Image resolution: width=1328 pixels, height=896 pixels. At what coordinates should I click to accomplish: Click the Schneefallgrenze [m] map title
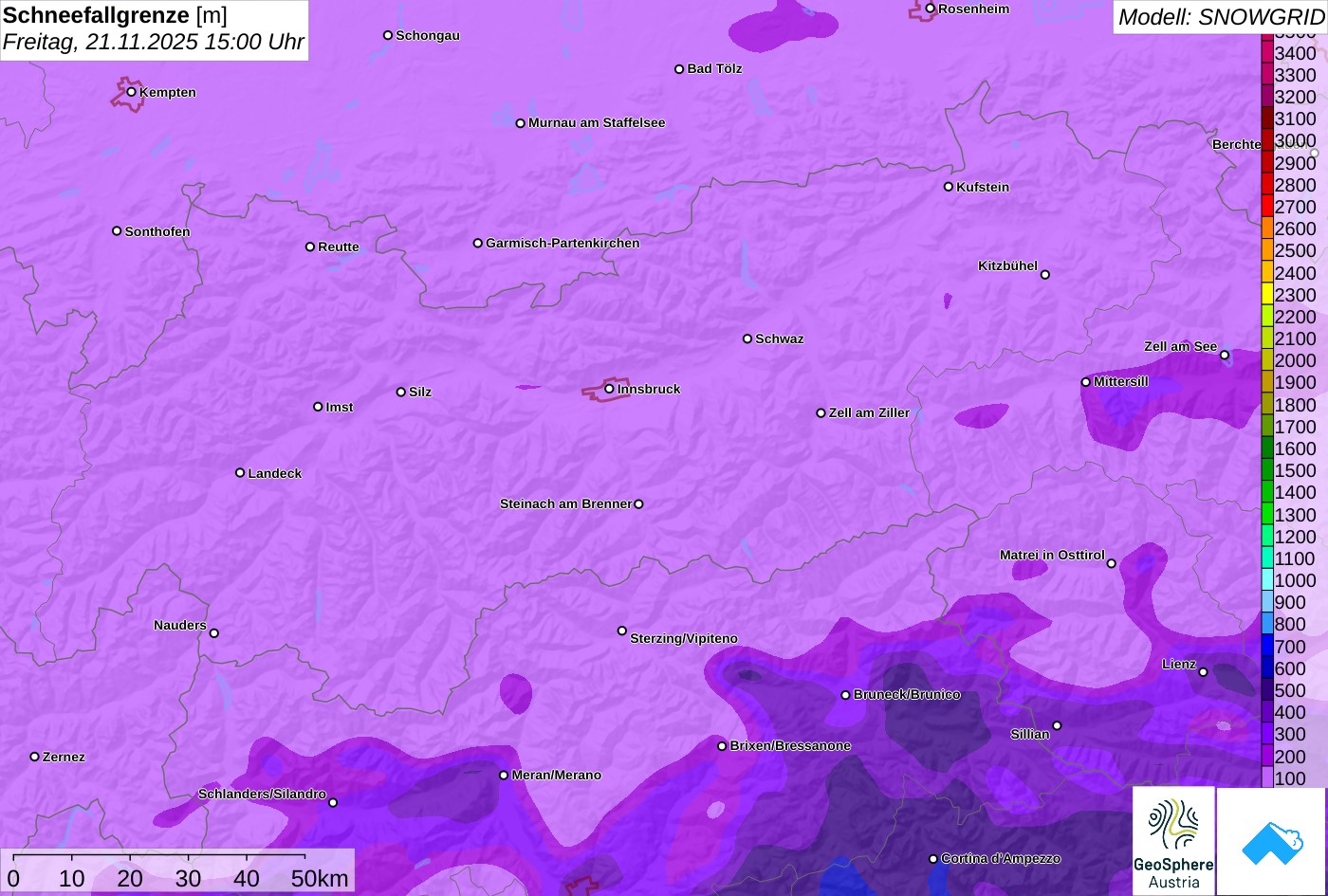click(116, 15)
